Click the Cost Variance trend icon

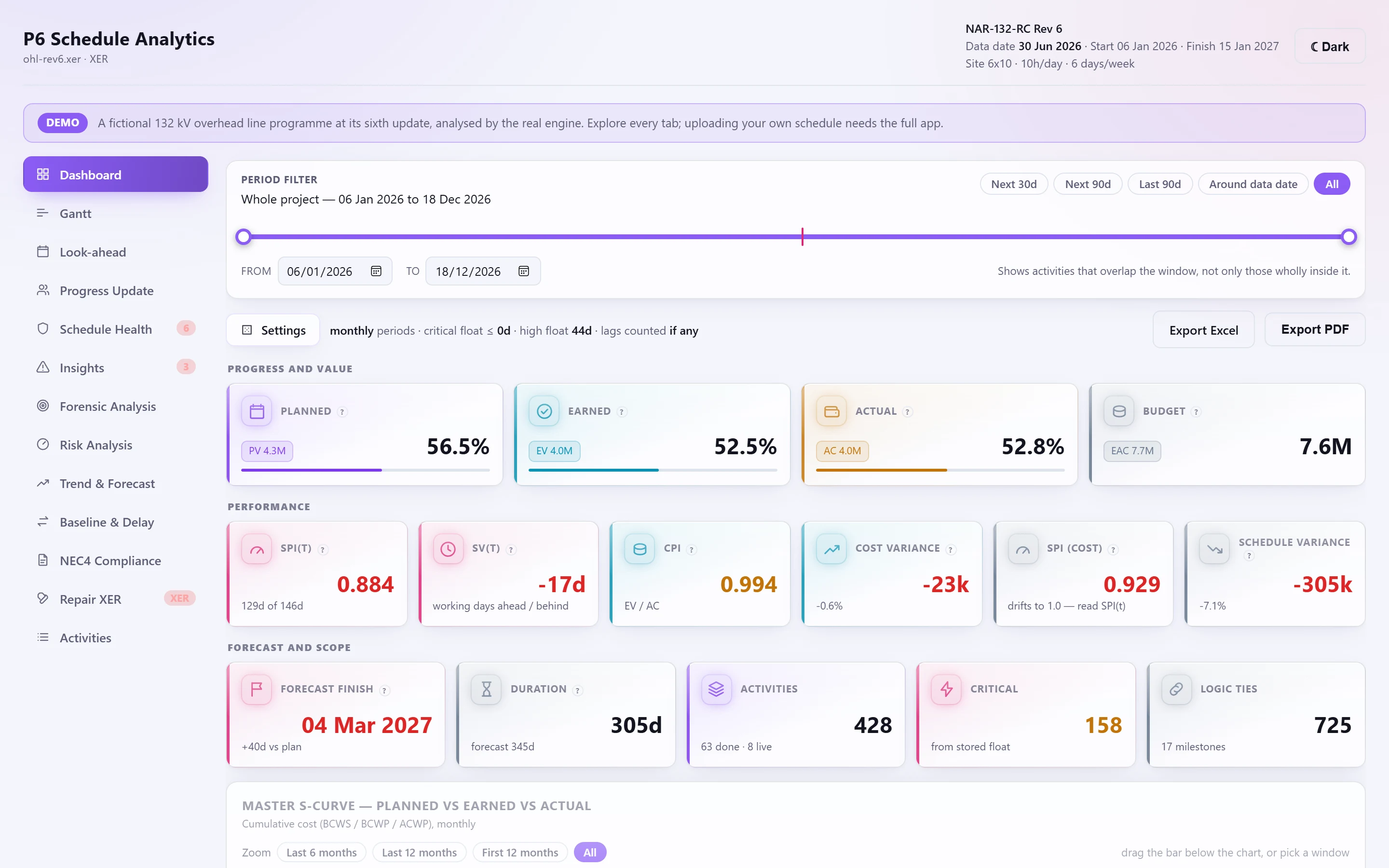pos(831,549)
